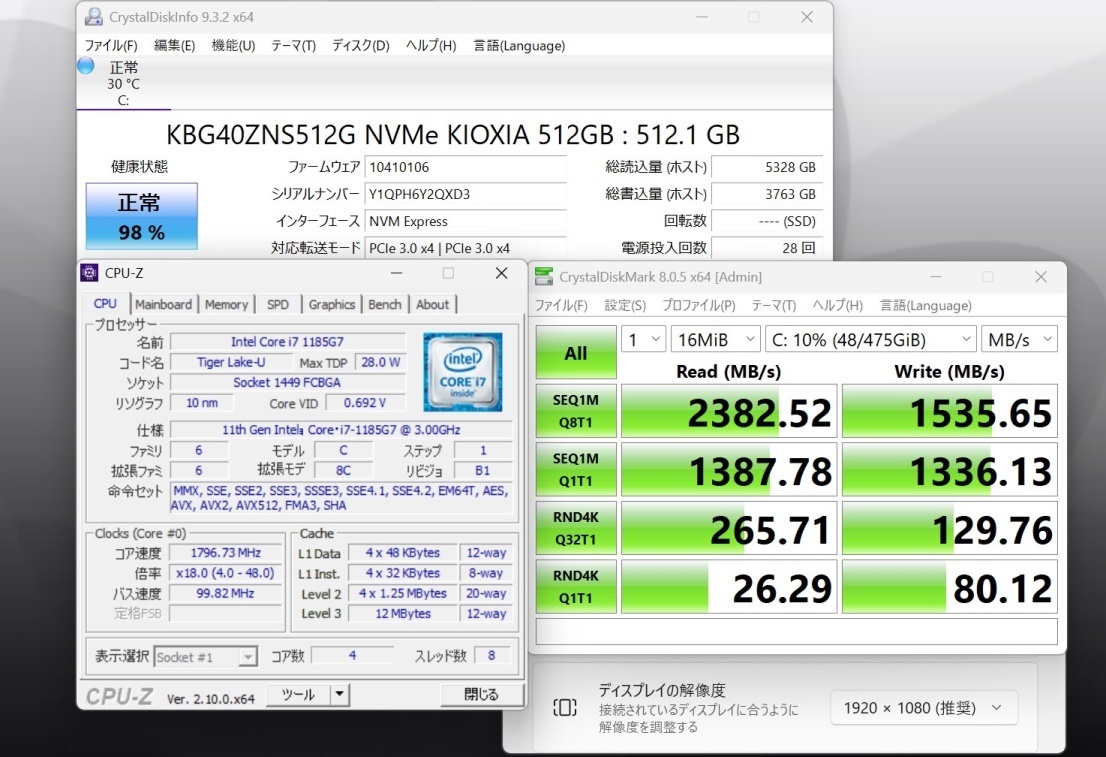Viewport: 1106px width, 757px height.
Task: Click the green All benchmark button
Action: pos(576,352)
